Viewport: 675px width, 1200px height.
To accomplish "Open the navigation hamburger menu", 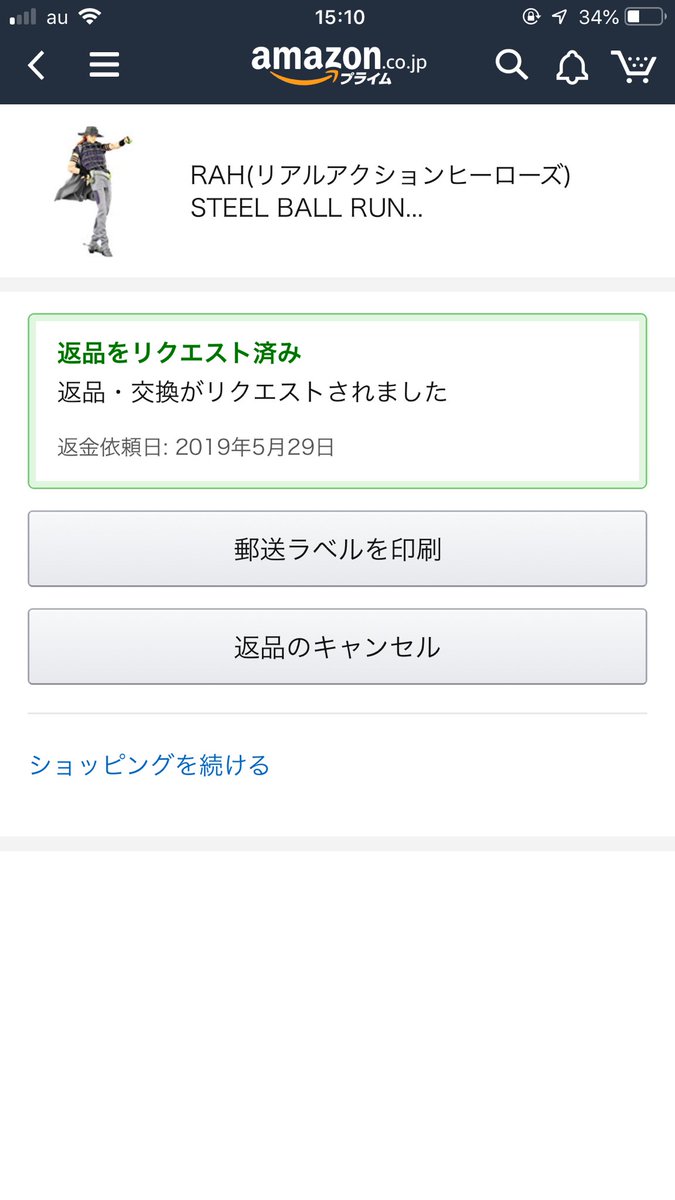I will [x=103, y=64].
